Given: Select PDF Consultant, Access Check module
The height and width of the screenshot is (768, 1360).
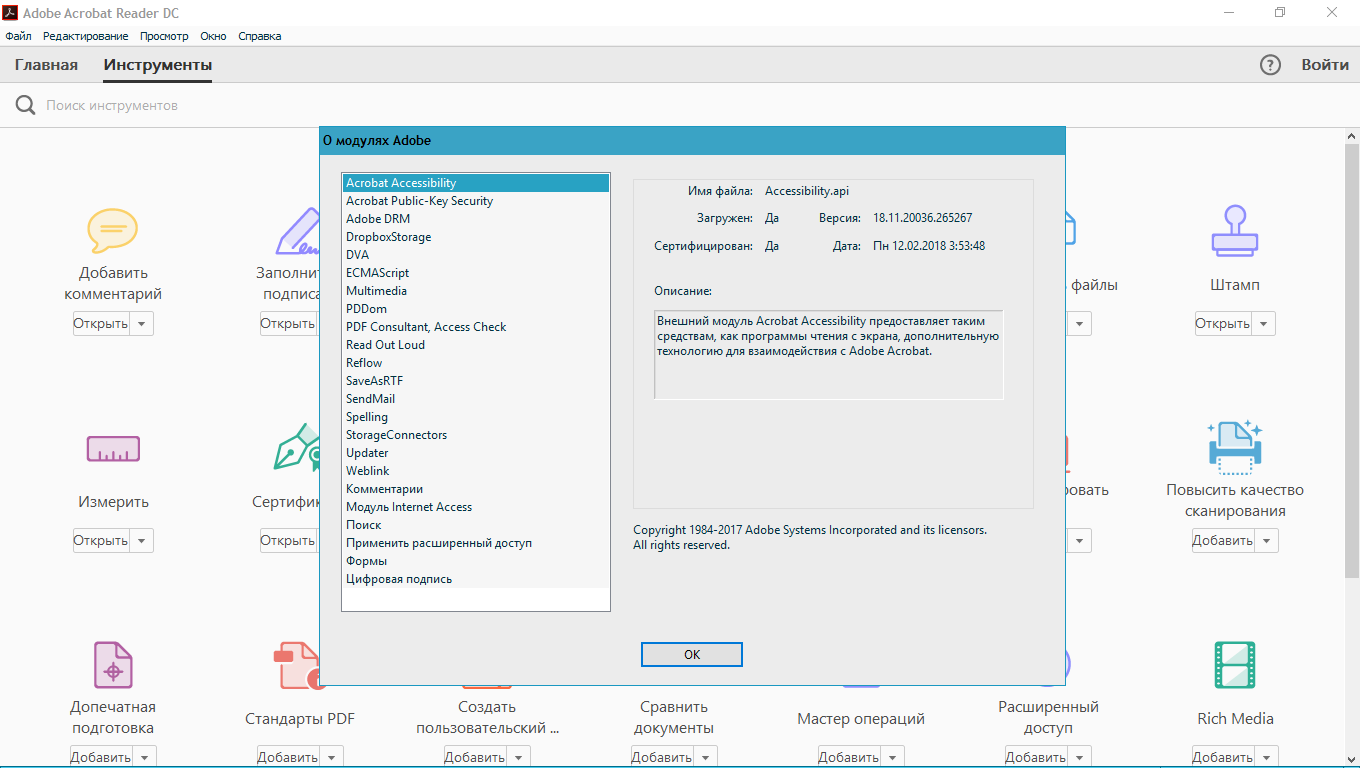Looking at the screenshot, I should coord(476,327).
